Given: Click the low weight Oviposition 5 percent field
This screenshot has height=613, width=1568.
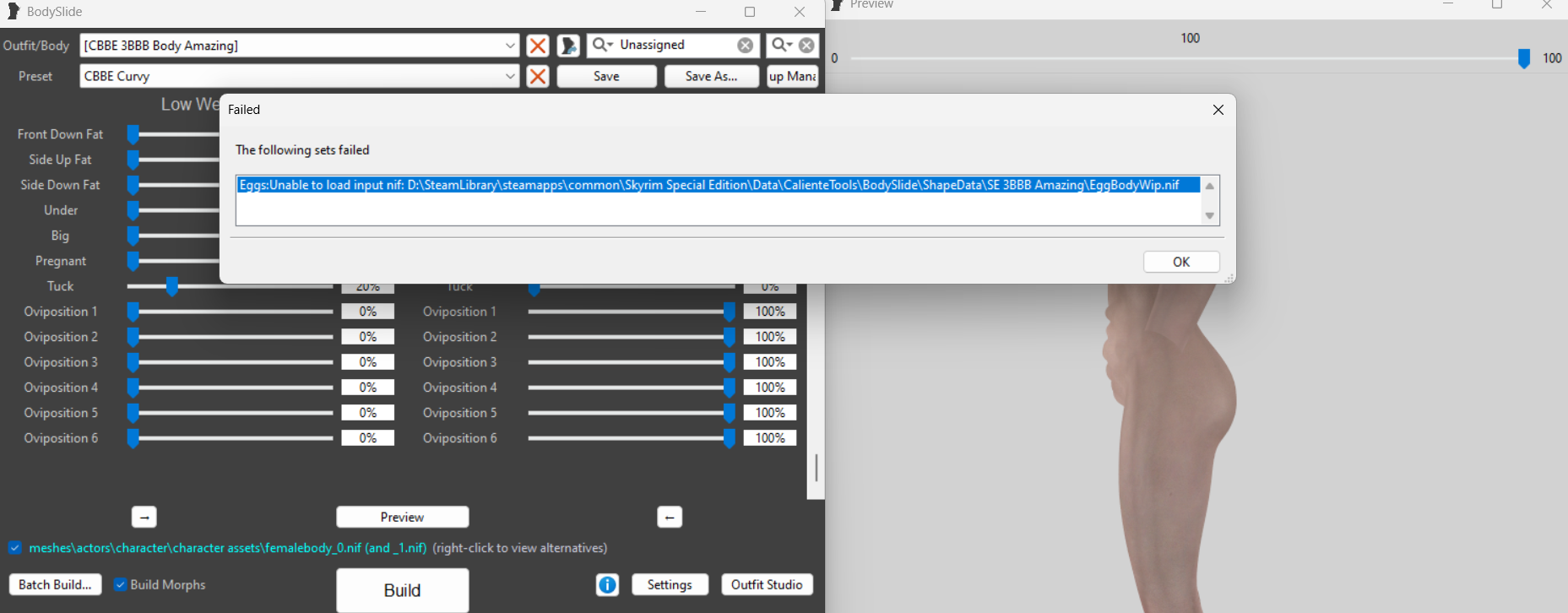Looking at the screenshot, I should 367,413.
